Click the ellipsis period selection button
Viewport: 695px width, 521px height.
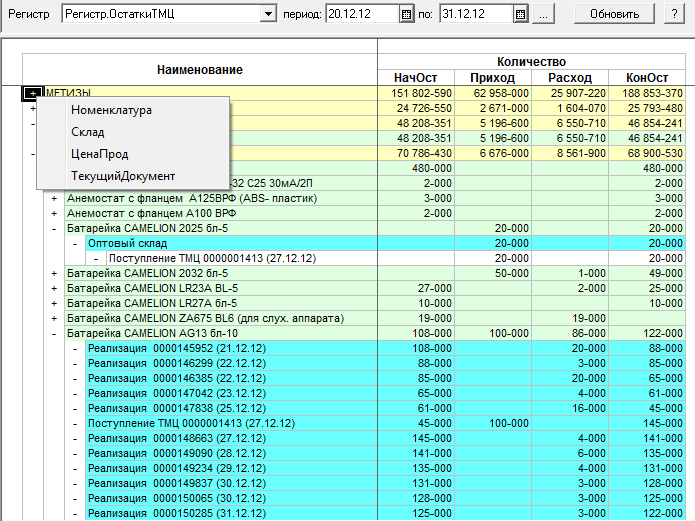click(x=543, y=14)
